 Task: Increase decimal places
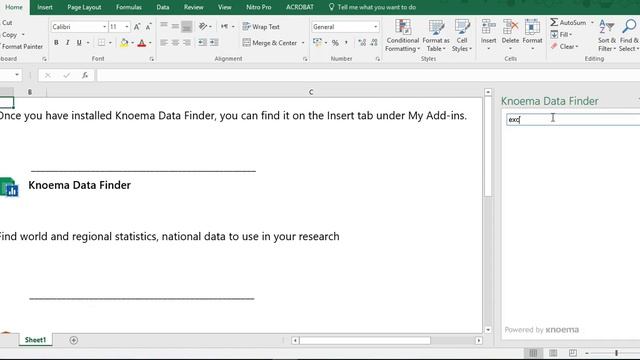pyautogui.click(x=362, y=42)
